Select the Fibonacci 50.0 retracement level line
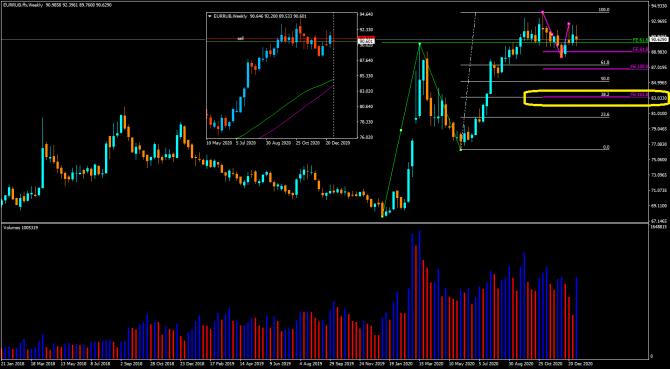This screenshot has width=670, height=369. [535, 81]
